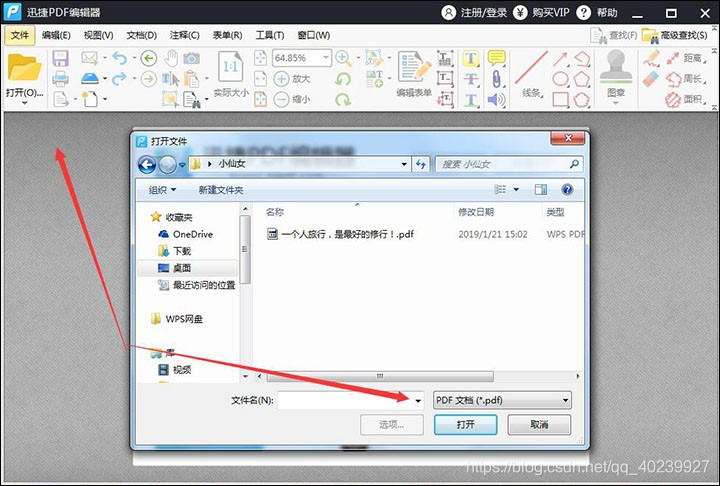The image size is (720, 486).
Task: Select the strikethrough text T icon
Action: (x=471, y=79)
